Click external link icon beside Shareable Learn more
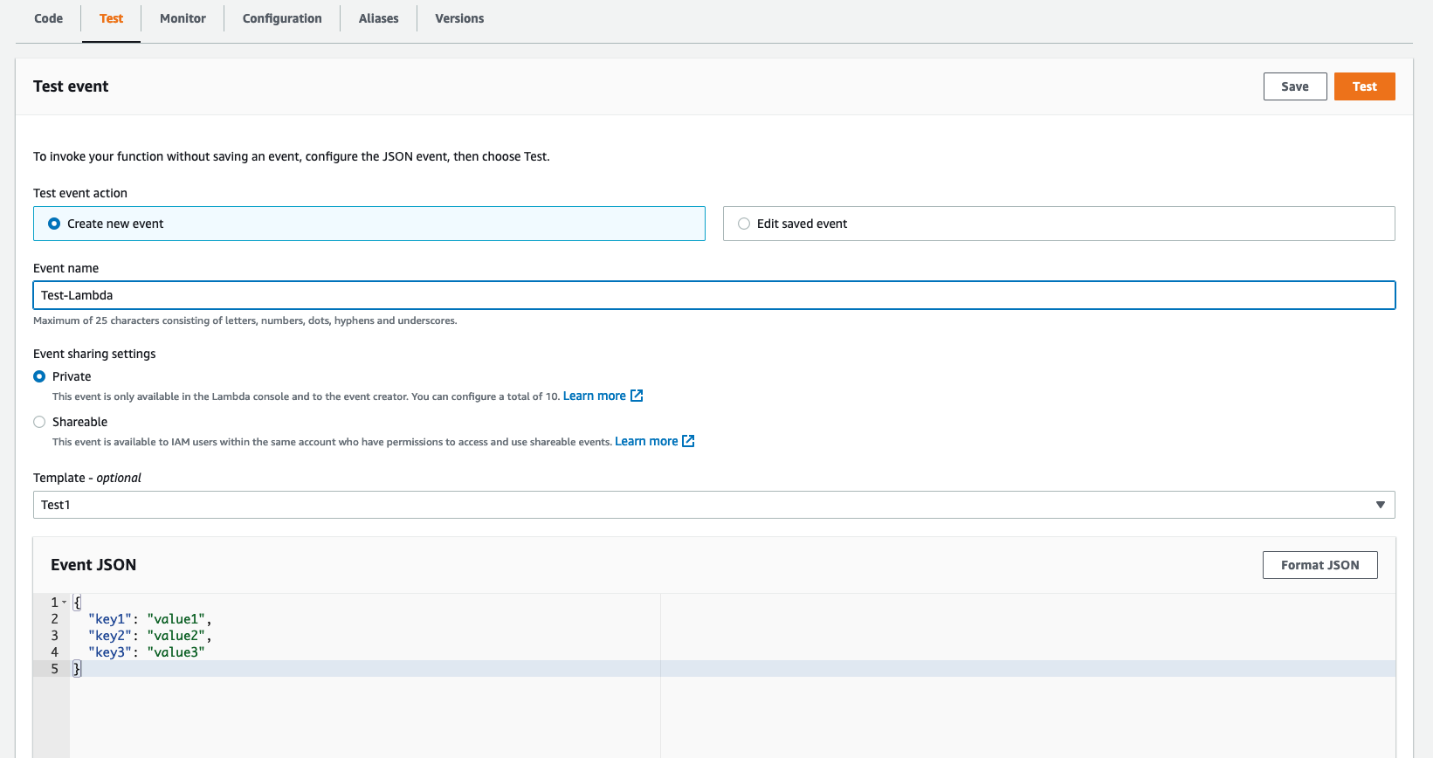The image size is (1433, 758). tap(688, 441)
